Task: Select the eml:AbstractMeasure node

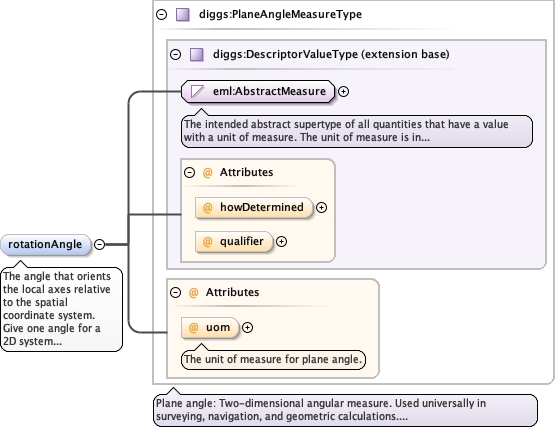Action: point(258,91)
